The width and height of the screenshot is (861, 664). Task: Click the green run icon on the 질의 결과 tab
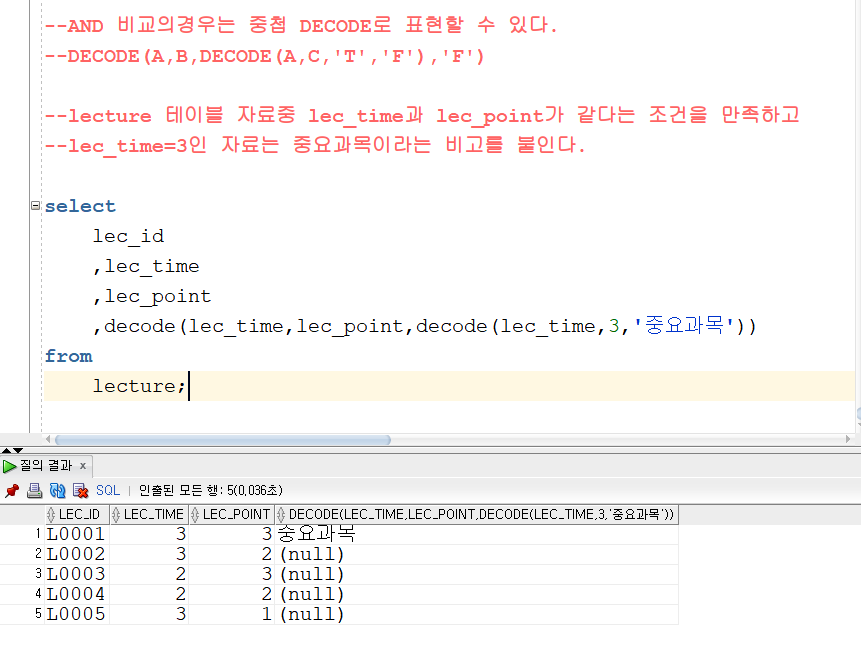point(9,466)
